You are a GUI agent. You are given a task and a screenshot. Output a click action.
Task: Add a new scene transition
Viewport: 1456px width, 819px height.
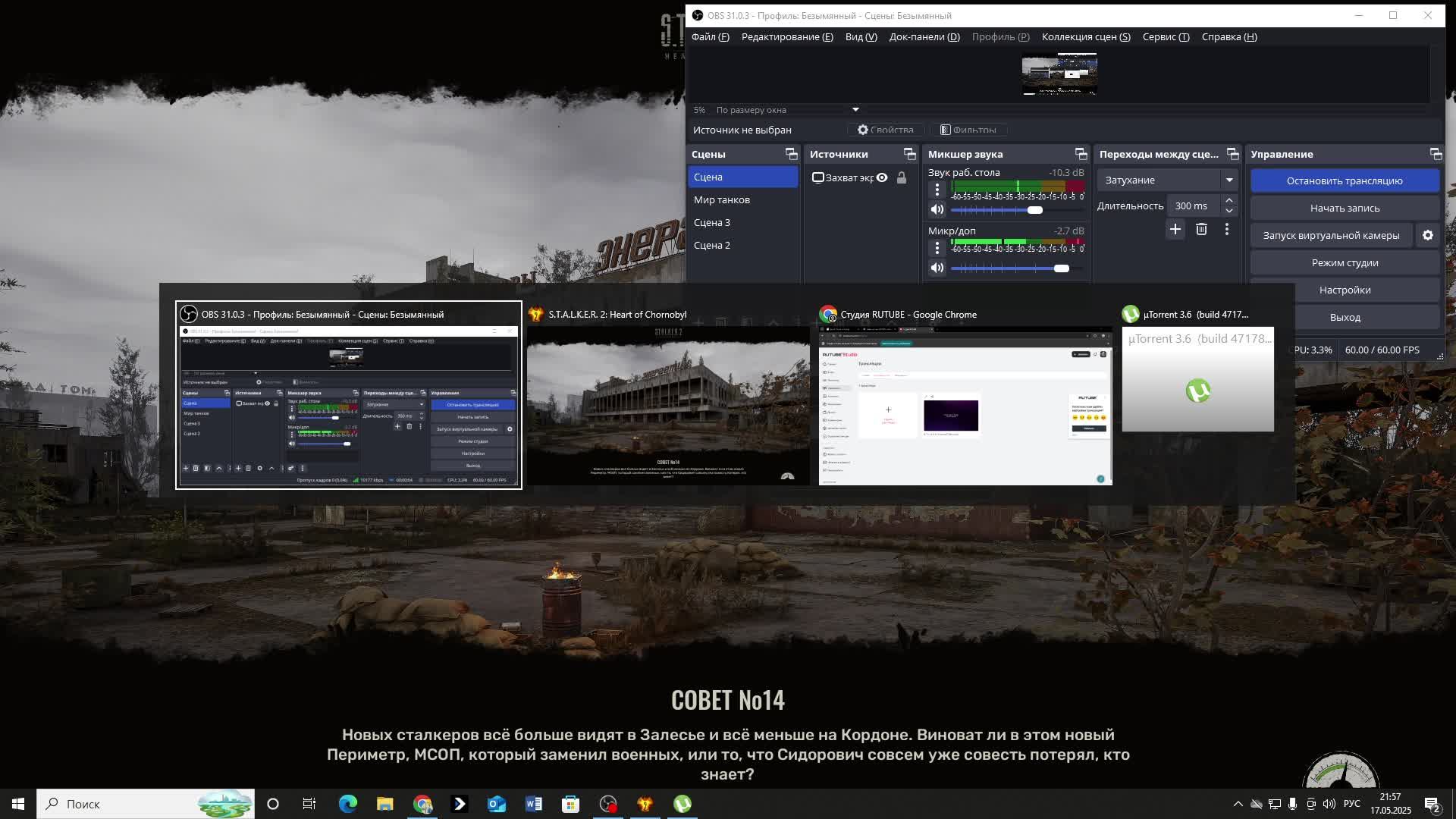click(x=1175, y=229)
